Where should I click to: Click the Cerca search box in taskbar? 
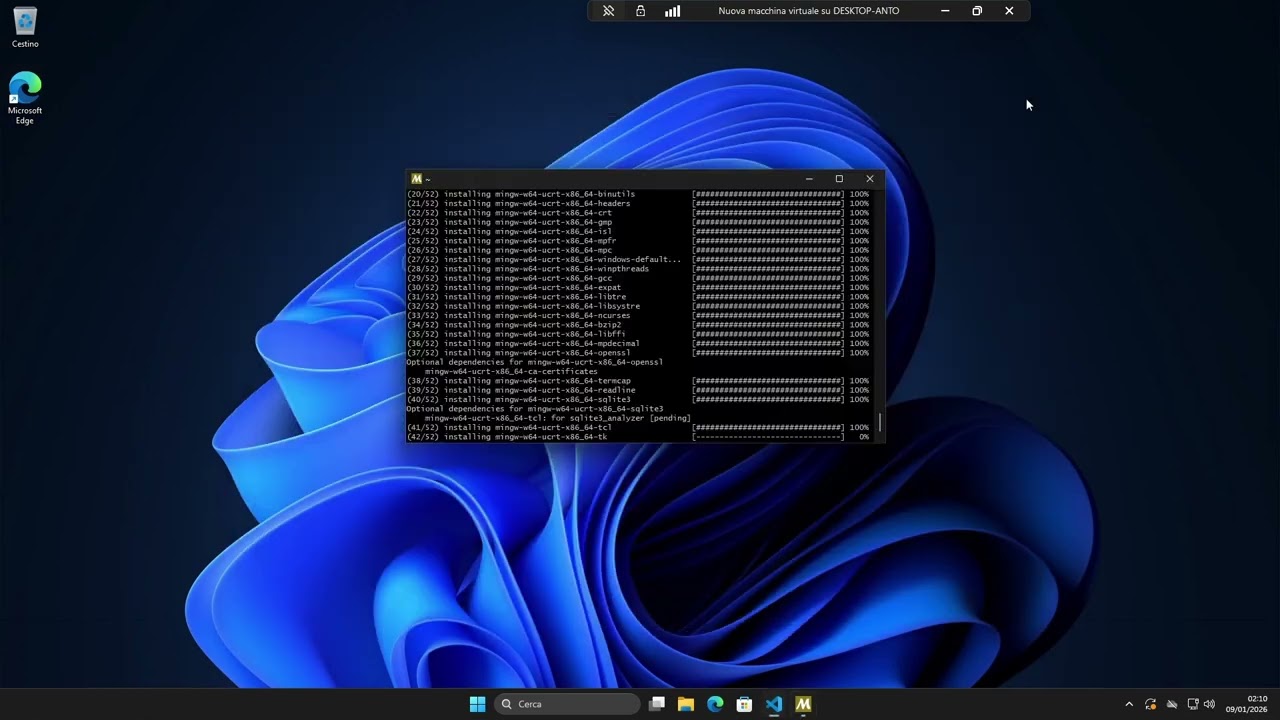tap(568, 704)
